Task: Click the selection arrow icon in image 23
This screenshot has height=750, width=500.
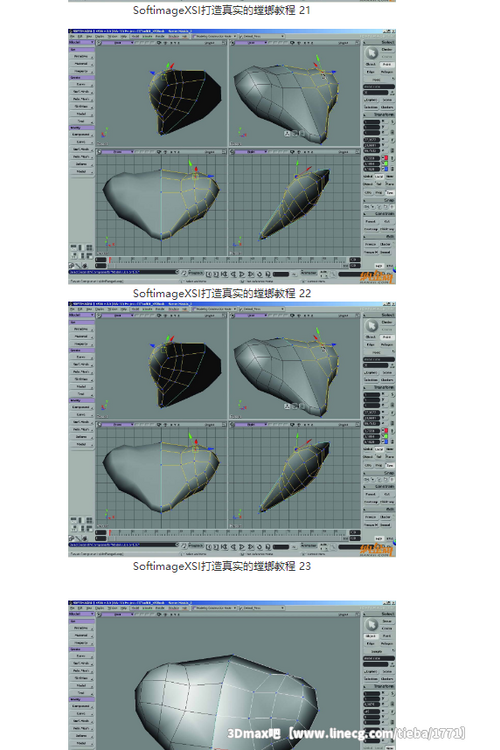Action: coord(371,326)
